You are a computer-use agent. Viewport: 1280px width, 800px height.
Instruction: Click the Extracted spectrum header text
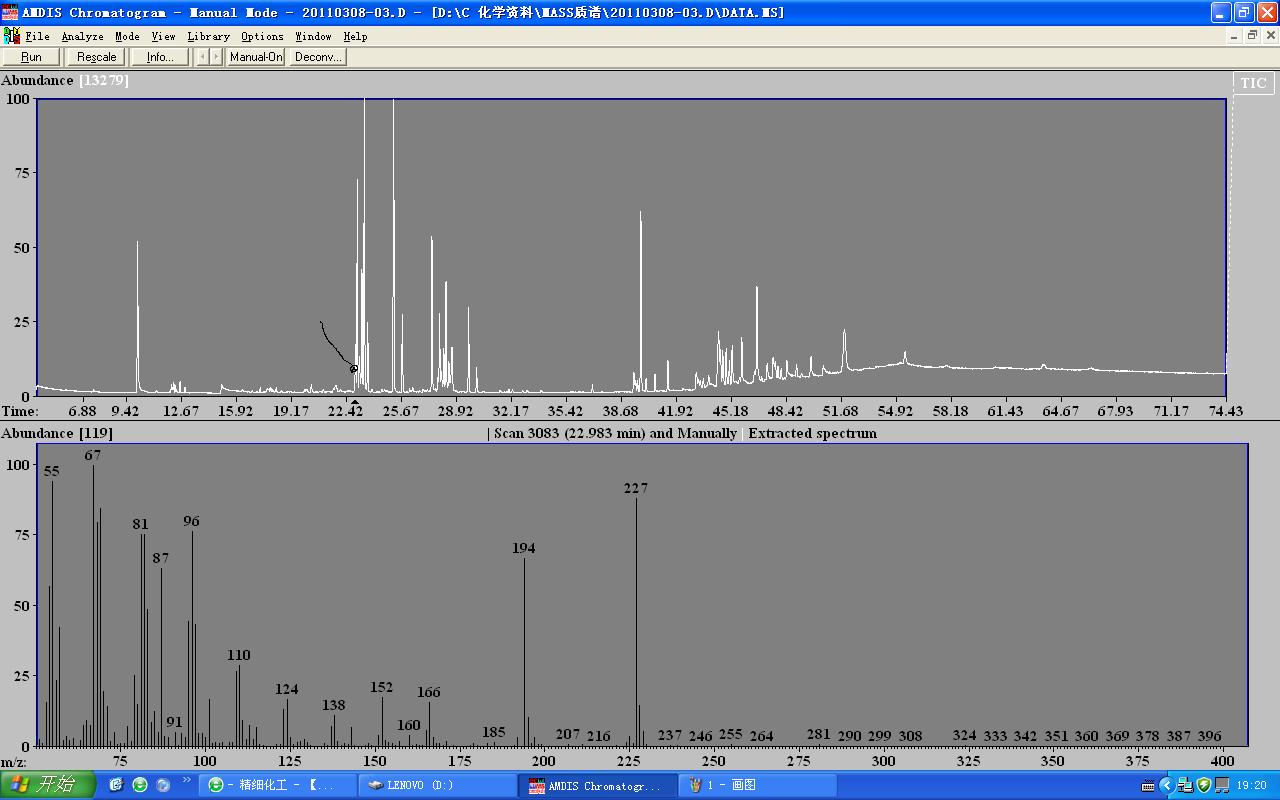tap(812, 433)
